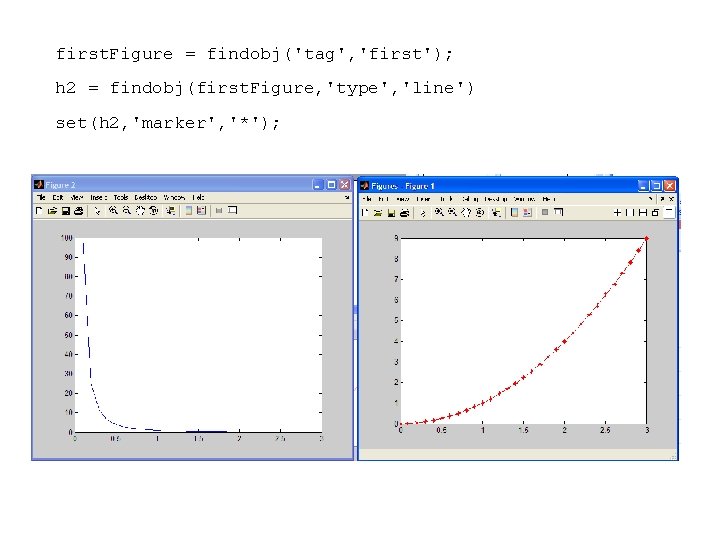Open Tools menu in Figure 2
The height and width of the screenshot is (540, 720).
121,197
